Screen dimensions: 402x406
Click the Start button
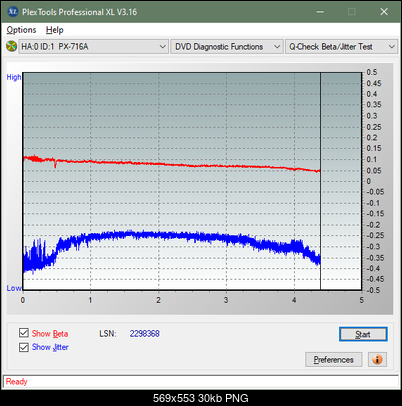363,334
